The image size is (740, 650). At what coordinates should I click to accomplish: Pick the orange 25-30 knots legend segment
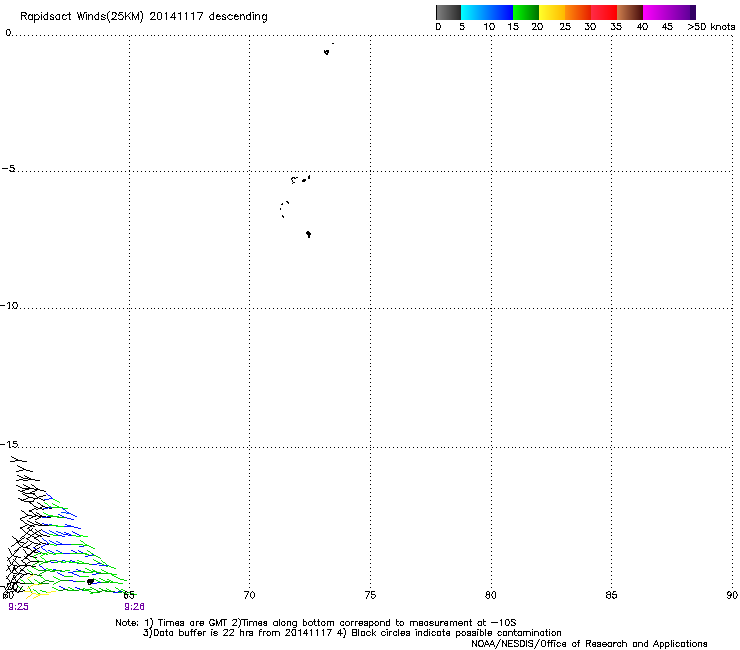coord(578,12)
